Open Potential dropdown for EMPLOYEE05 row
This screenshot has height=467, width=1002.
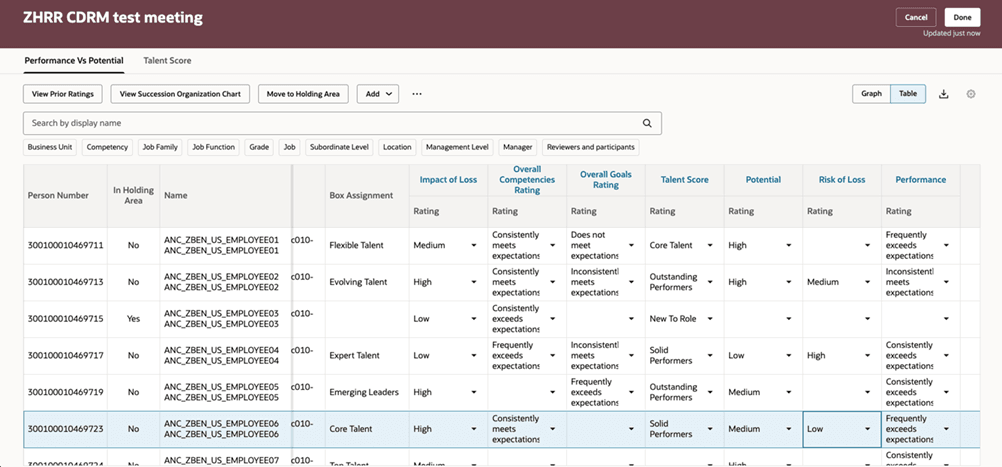click(789, 392)
